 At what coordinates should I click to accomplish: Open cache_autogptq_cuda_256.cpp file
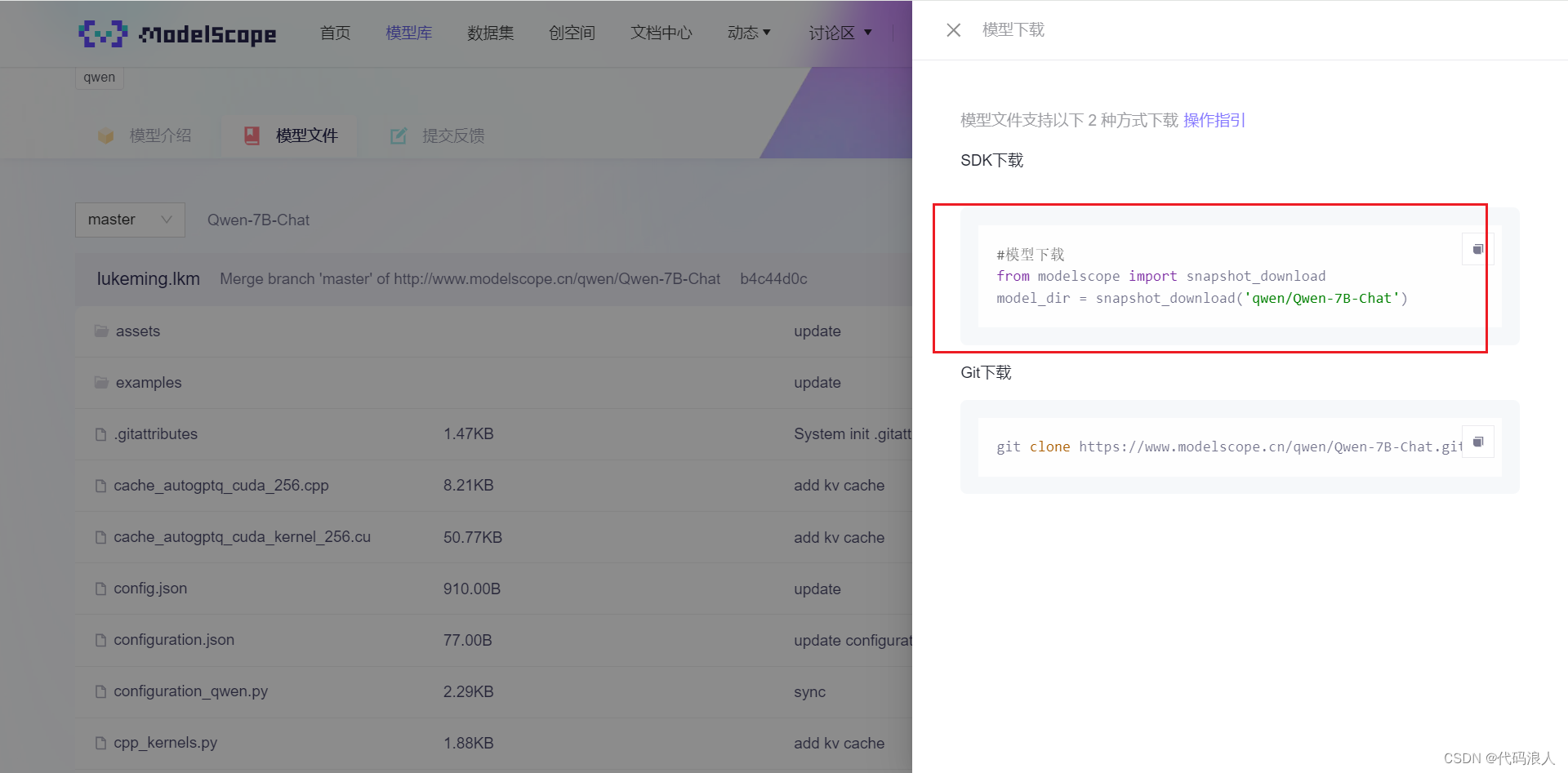[x=221, y=486]
